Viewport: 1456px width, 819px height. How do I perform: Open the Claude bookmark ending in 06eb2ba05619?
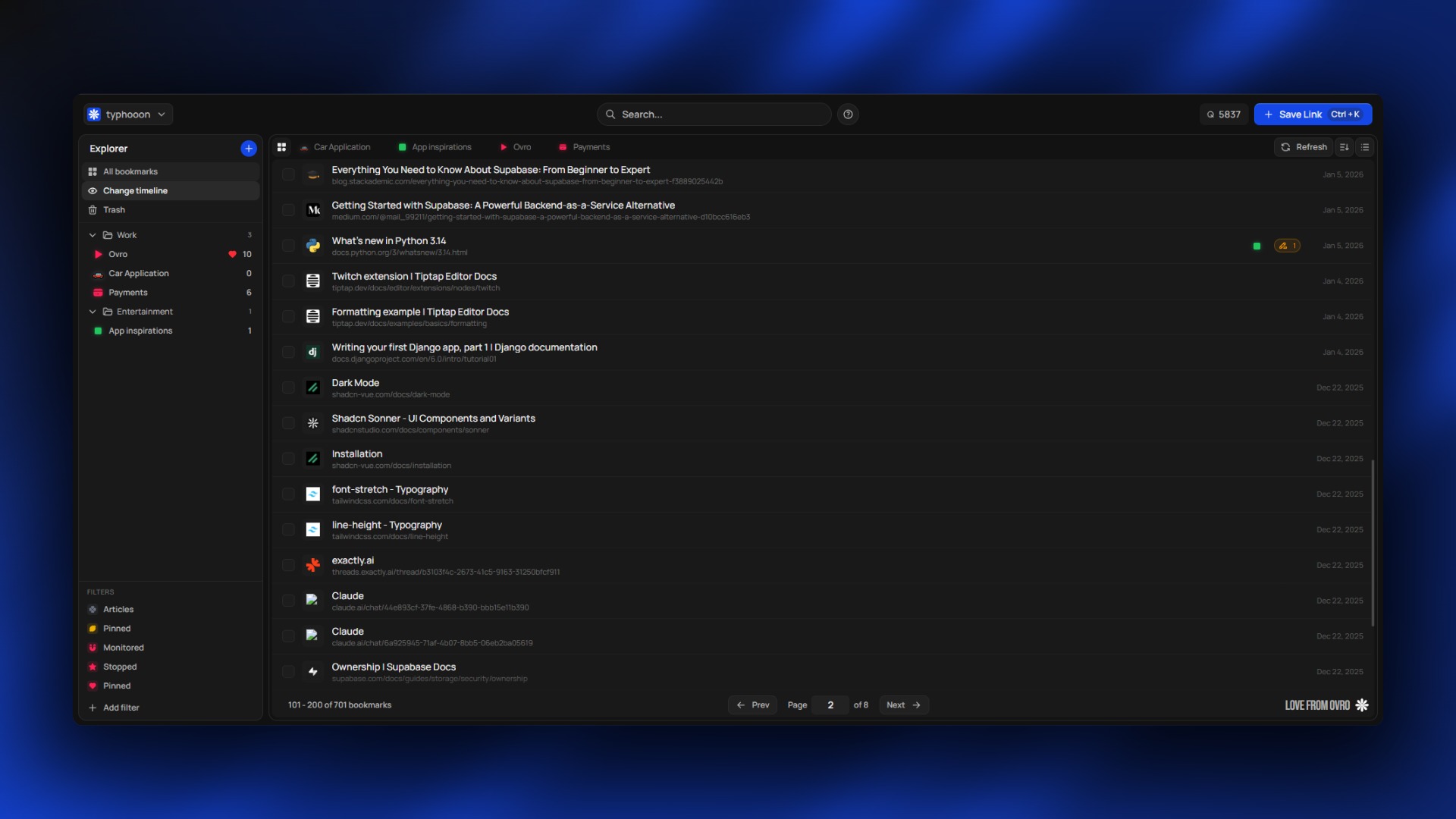coord(823,636)
